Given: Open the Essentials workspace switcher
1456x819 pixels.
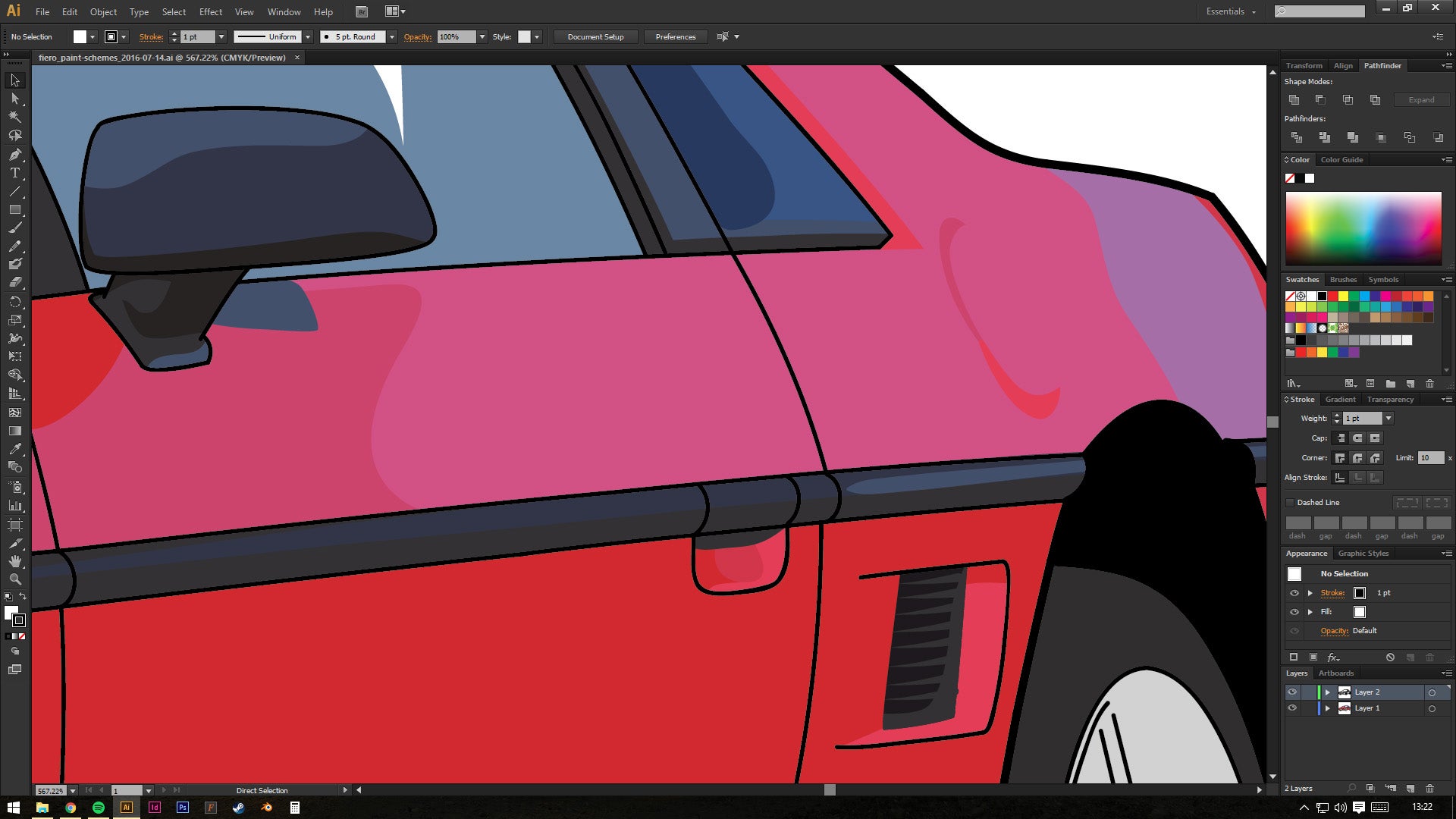Looking at the screenshot, I should click(x=1231, y=11).
